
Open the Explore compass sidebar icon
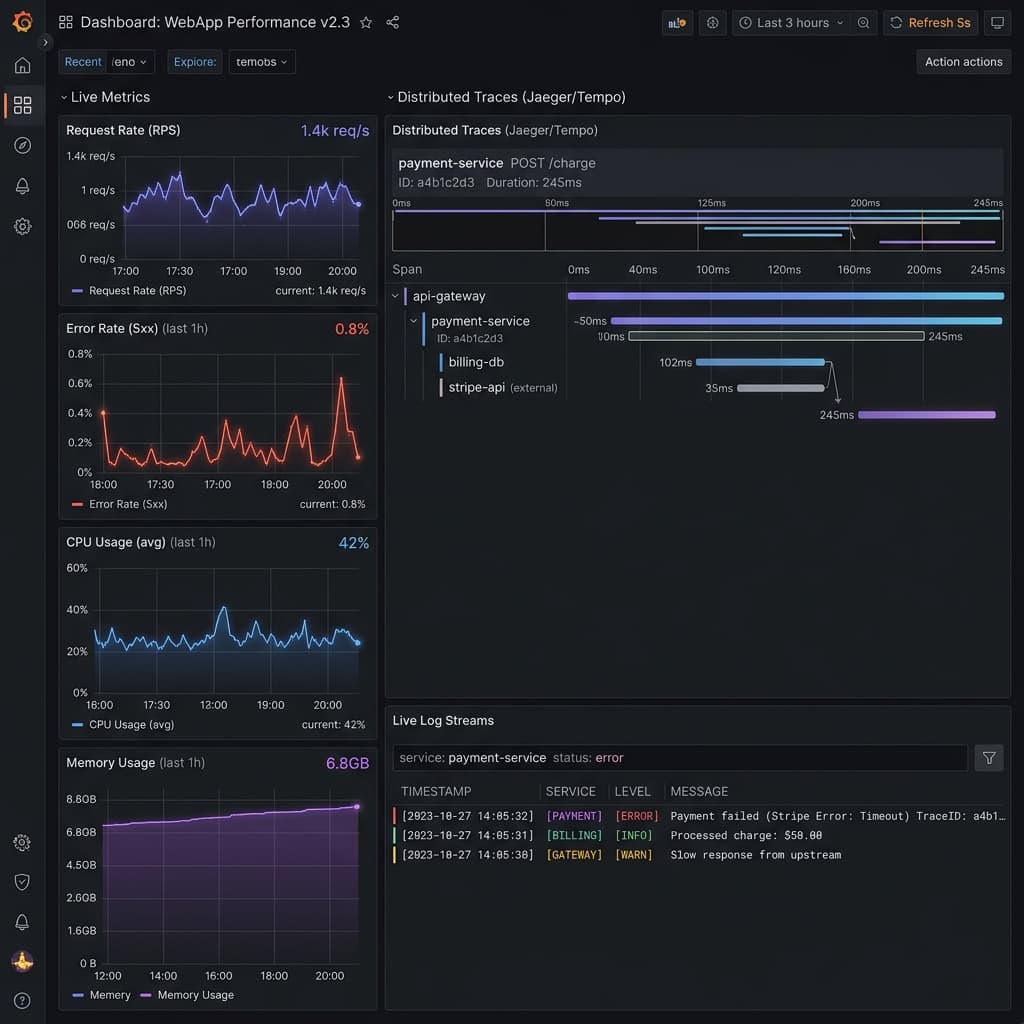click(22, 145)
